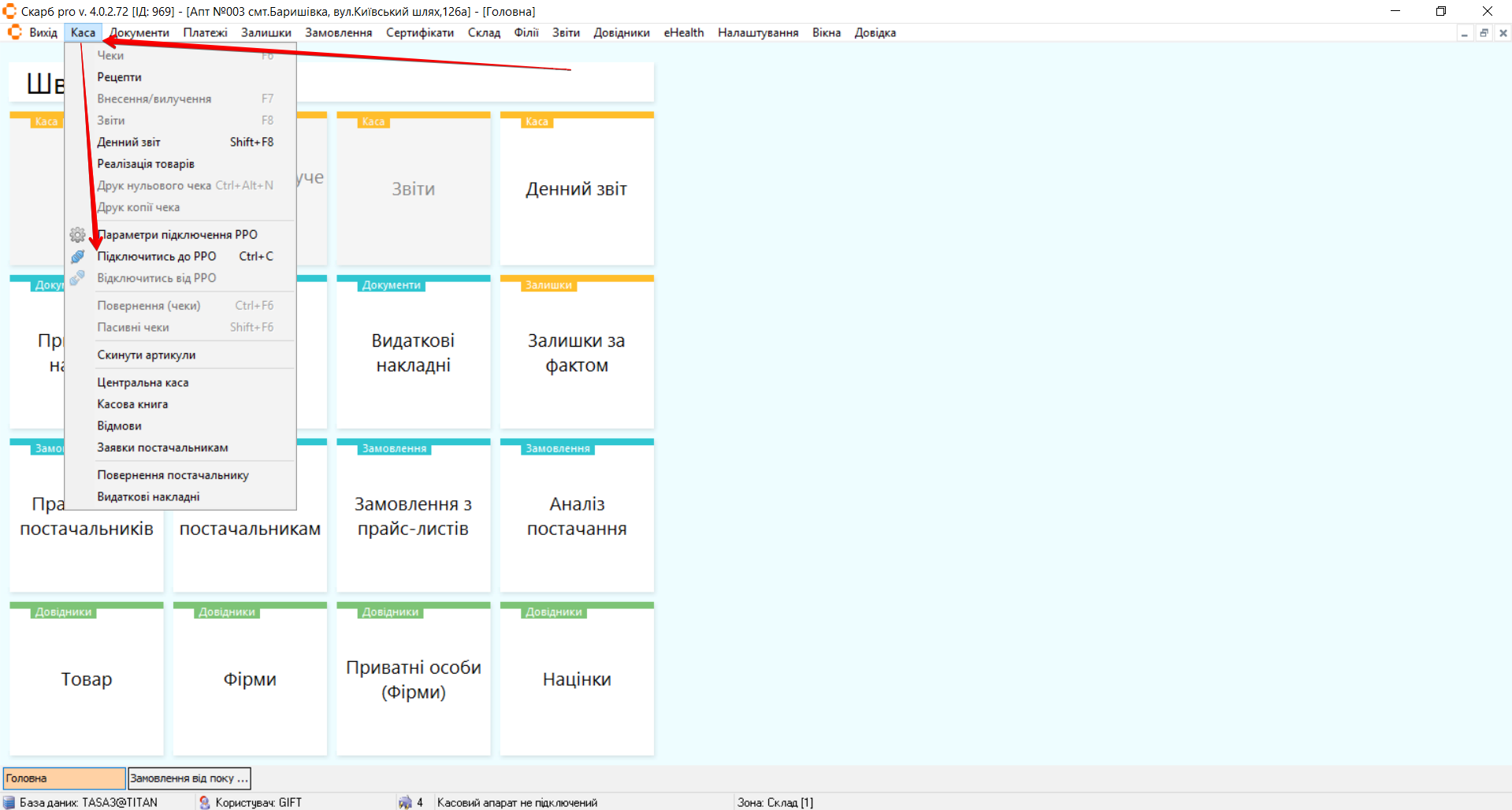Open the Документи menu
The image size is (1512, 810).
pyautogui.click(x=140, y=32)
